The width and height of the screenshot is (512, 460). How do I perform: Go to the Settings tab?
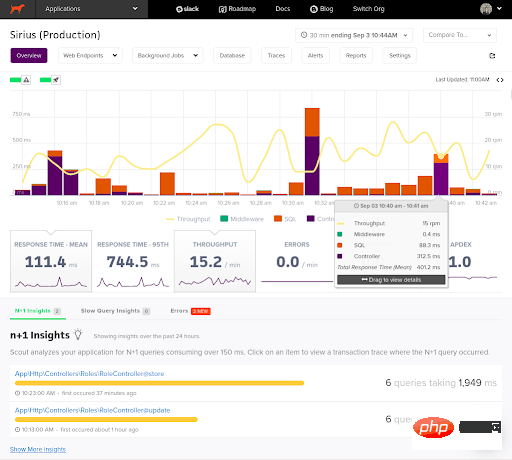tap(400, 56)
